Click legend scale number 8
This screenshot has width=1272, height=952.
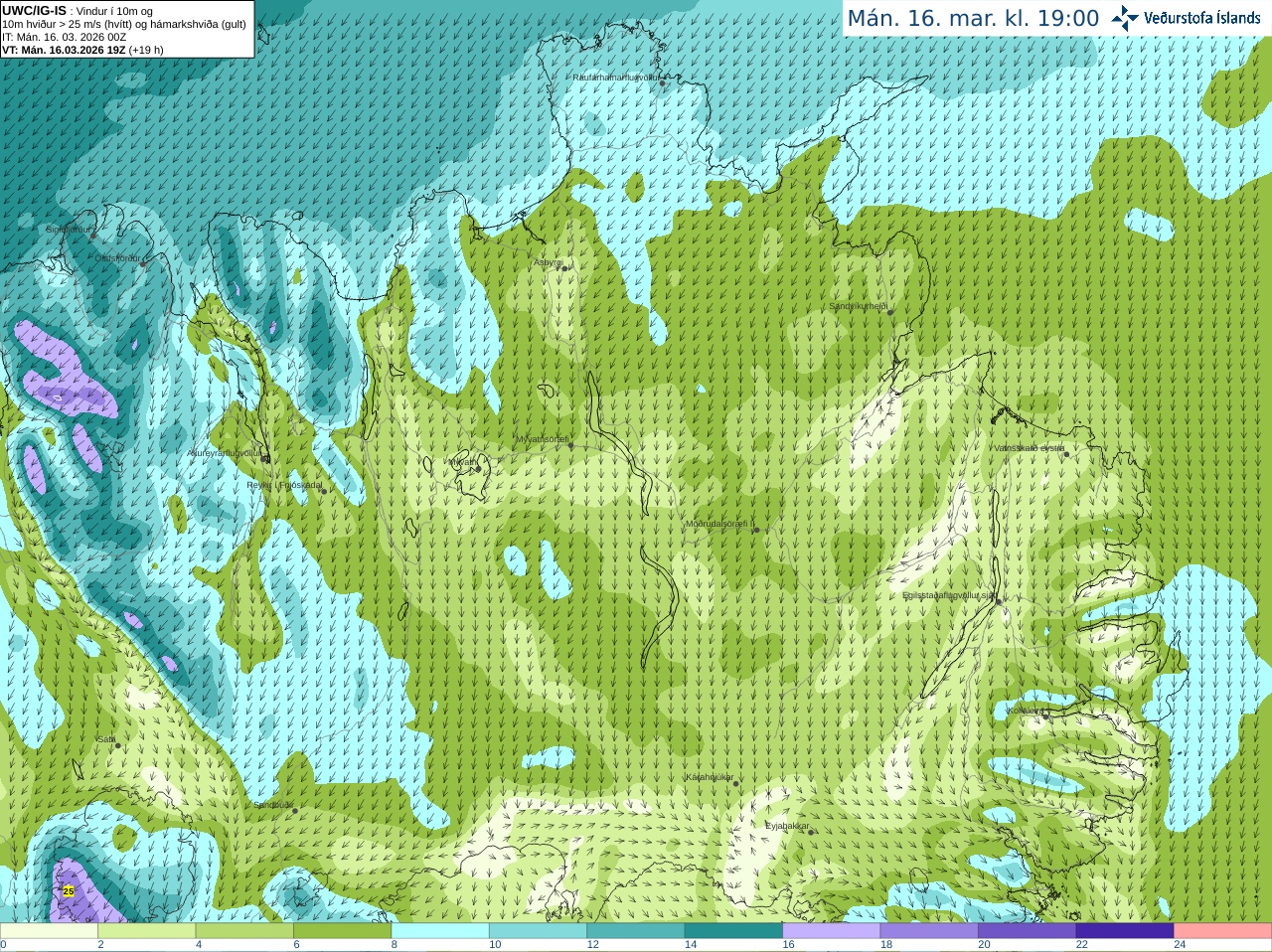(395, 945)
